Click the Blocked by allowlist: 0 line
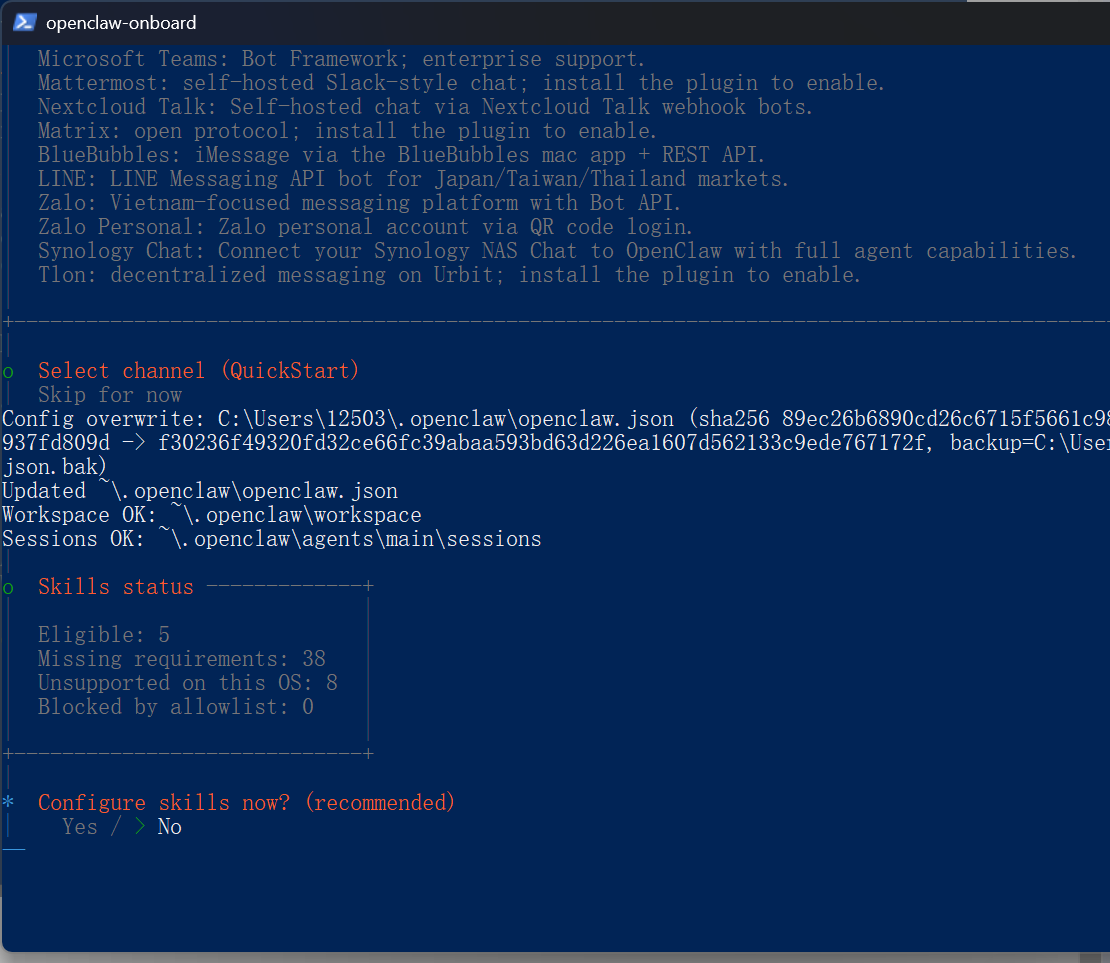The width and height of the screenshot is (1110, 963). click(175, 707)
